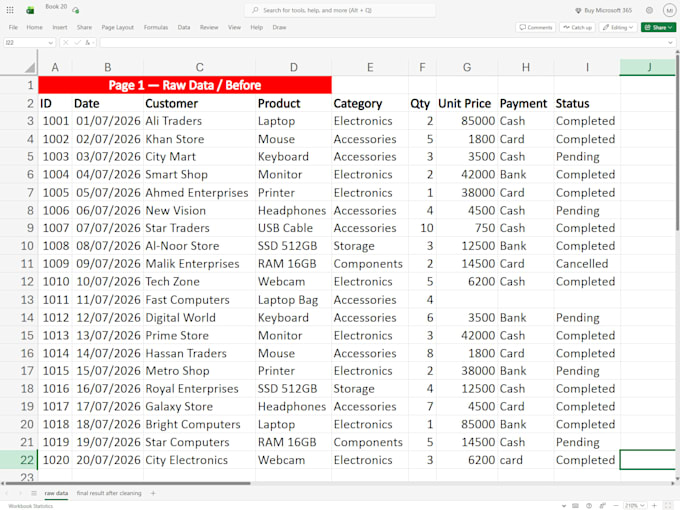
Task: Click the Customer header cell
Action: 199,103
